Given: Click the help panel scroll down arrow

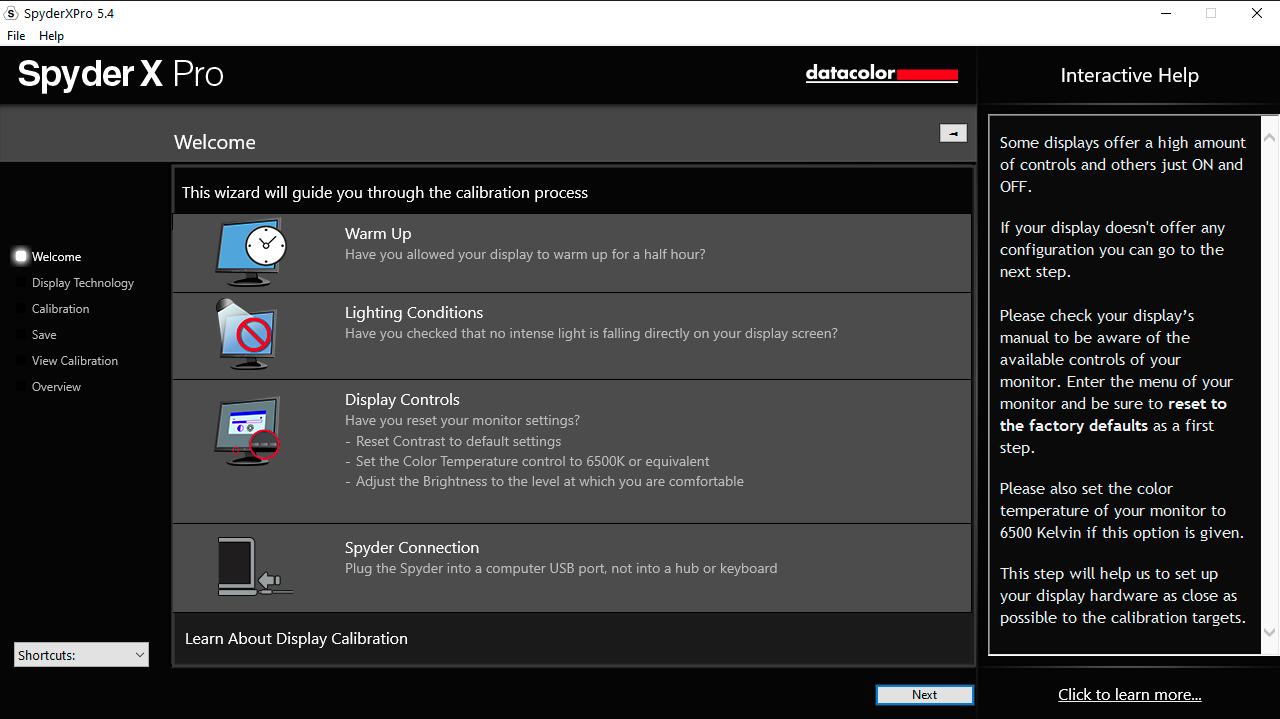Looking at the screenshot, I should [1270, 633].
